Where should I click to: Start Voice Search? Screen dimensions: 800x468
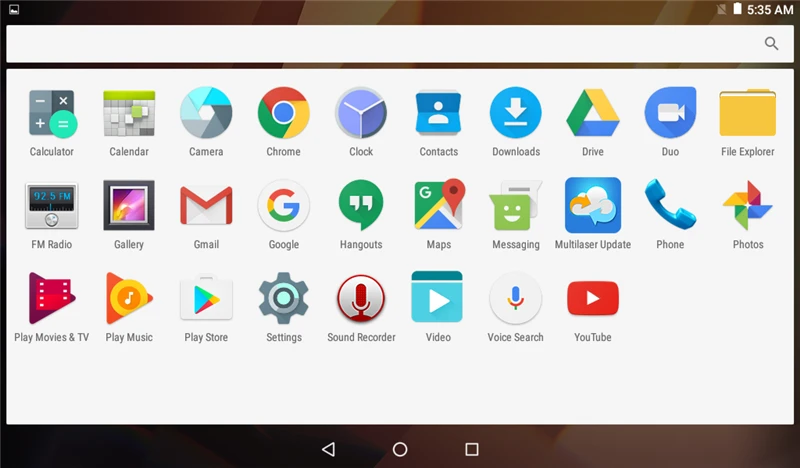516,299
